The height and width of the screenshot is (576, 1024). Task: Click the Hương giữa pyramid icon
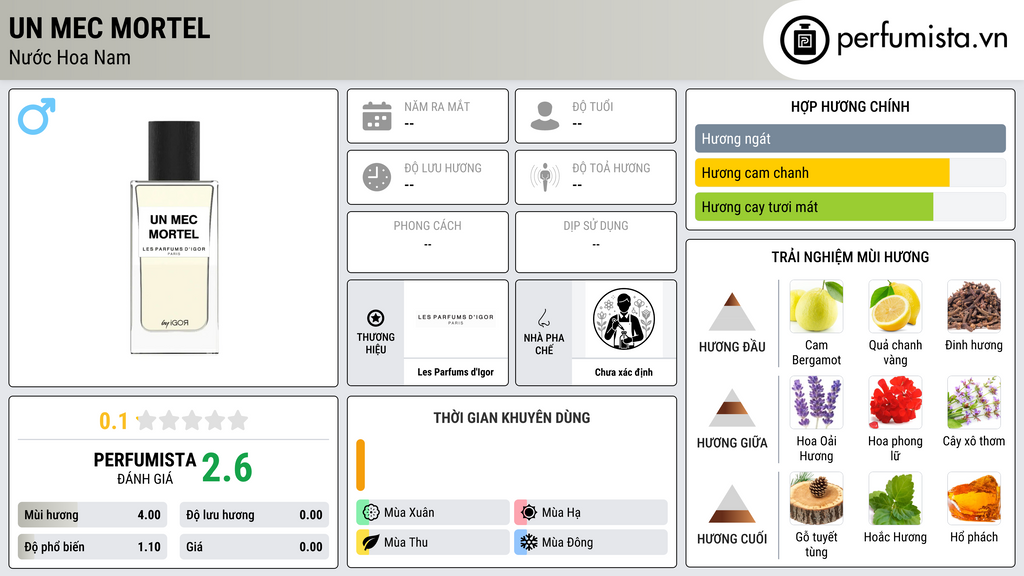pyautogui.click(x=732, y=408)
